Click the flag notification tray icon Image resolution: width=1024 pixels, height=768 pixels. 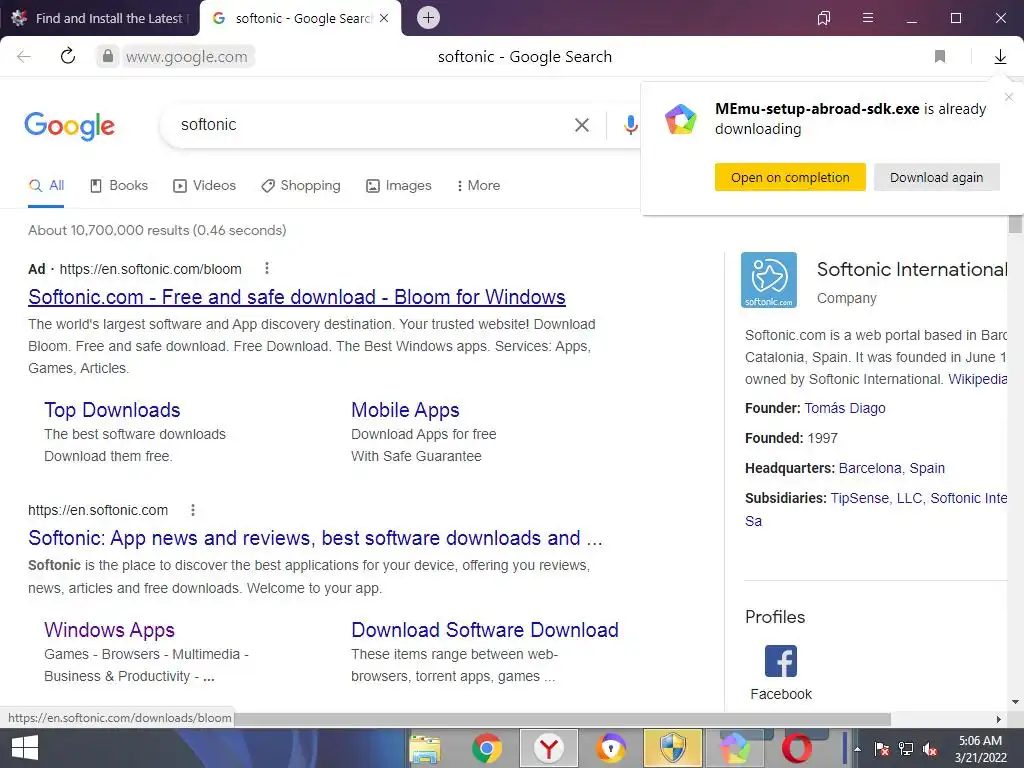(x=882, y=749)
